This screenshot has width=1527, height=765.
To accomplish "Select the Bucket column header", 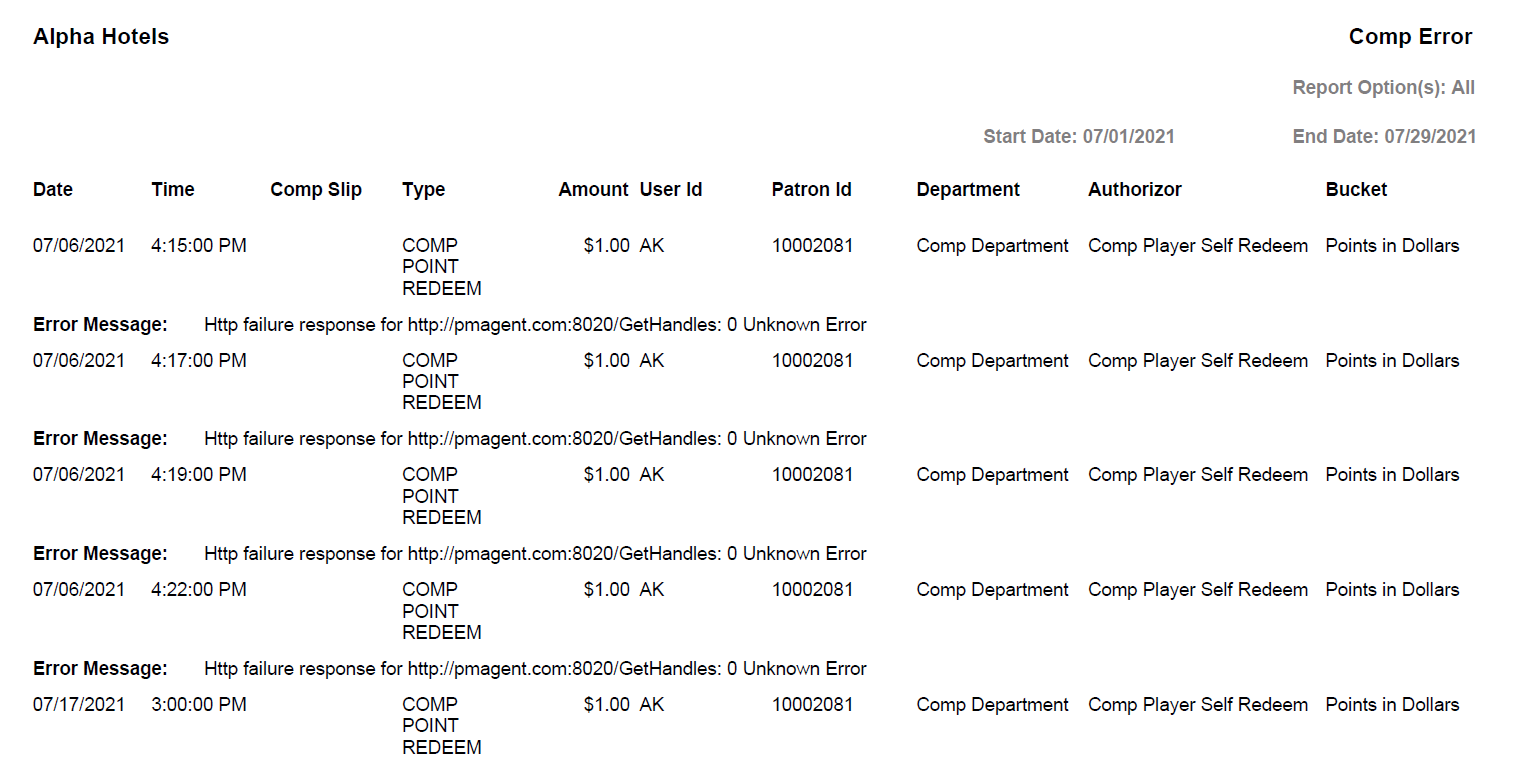I will pyautogui.click(x=1356, y=190).
